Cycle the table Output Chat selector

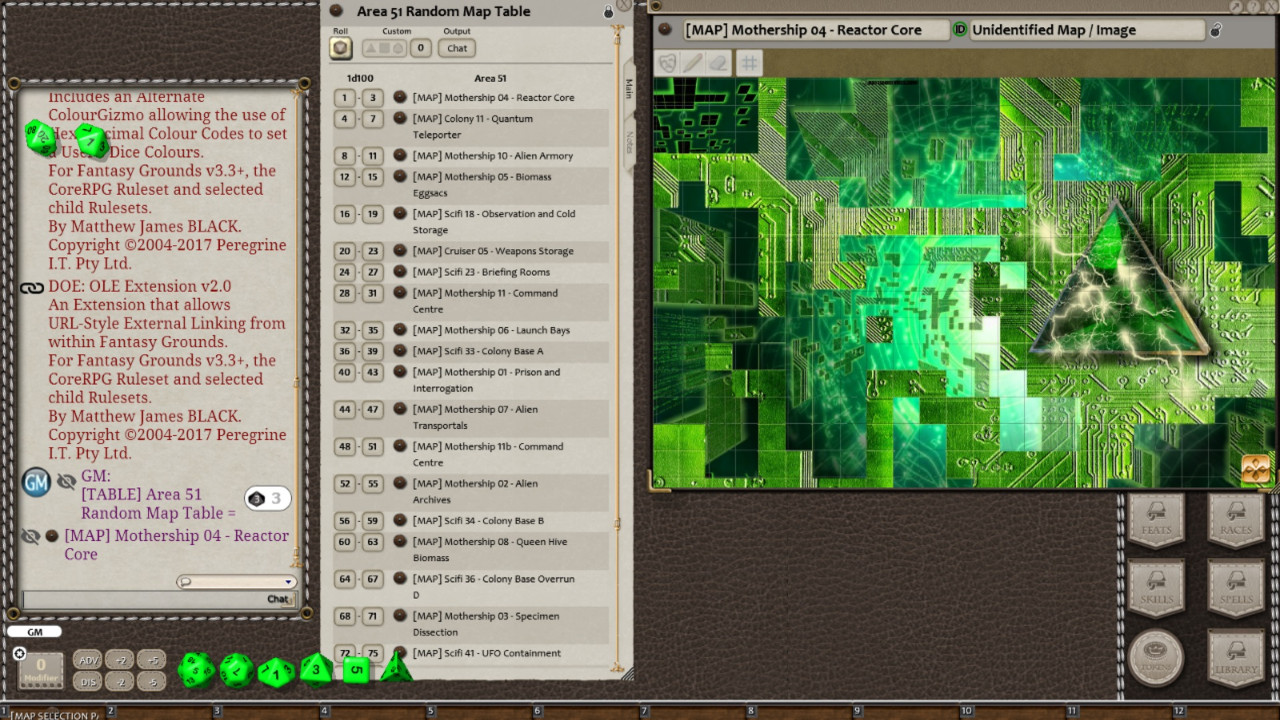457,48
